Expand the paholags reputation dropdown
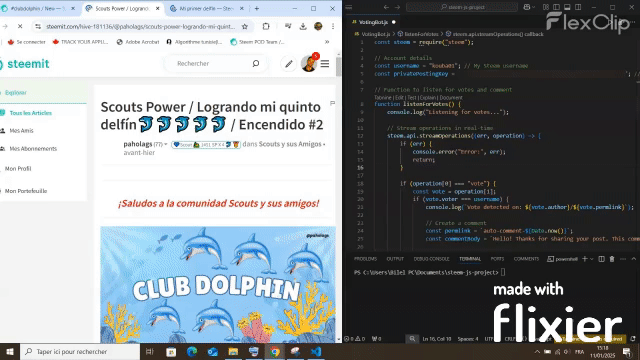 [165, 144]
